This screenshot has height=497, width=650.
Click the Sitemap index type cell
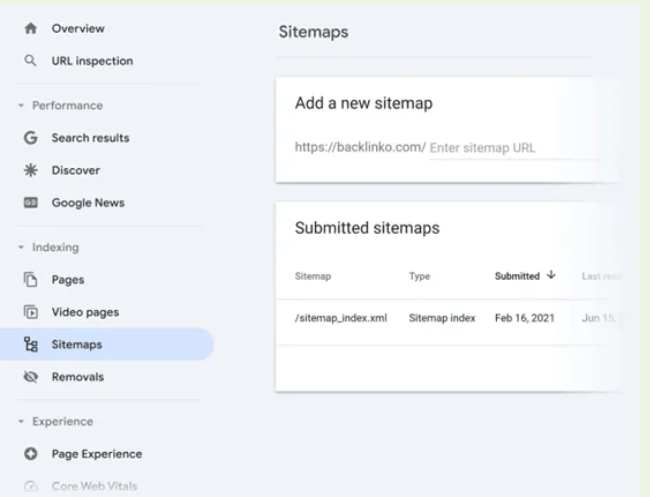442,318
